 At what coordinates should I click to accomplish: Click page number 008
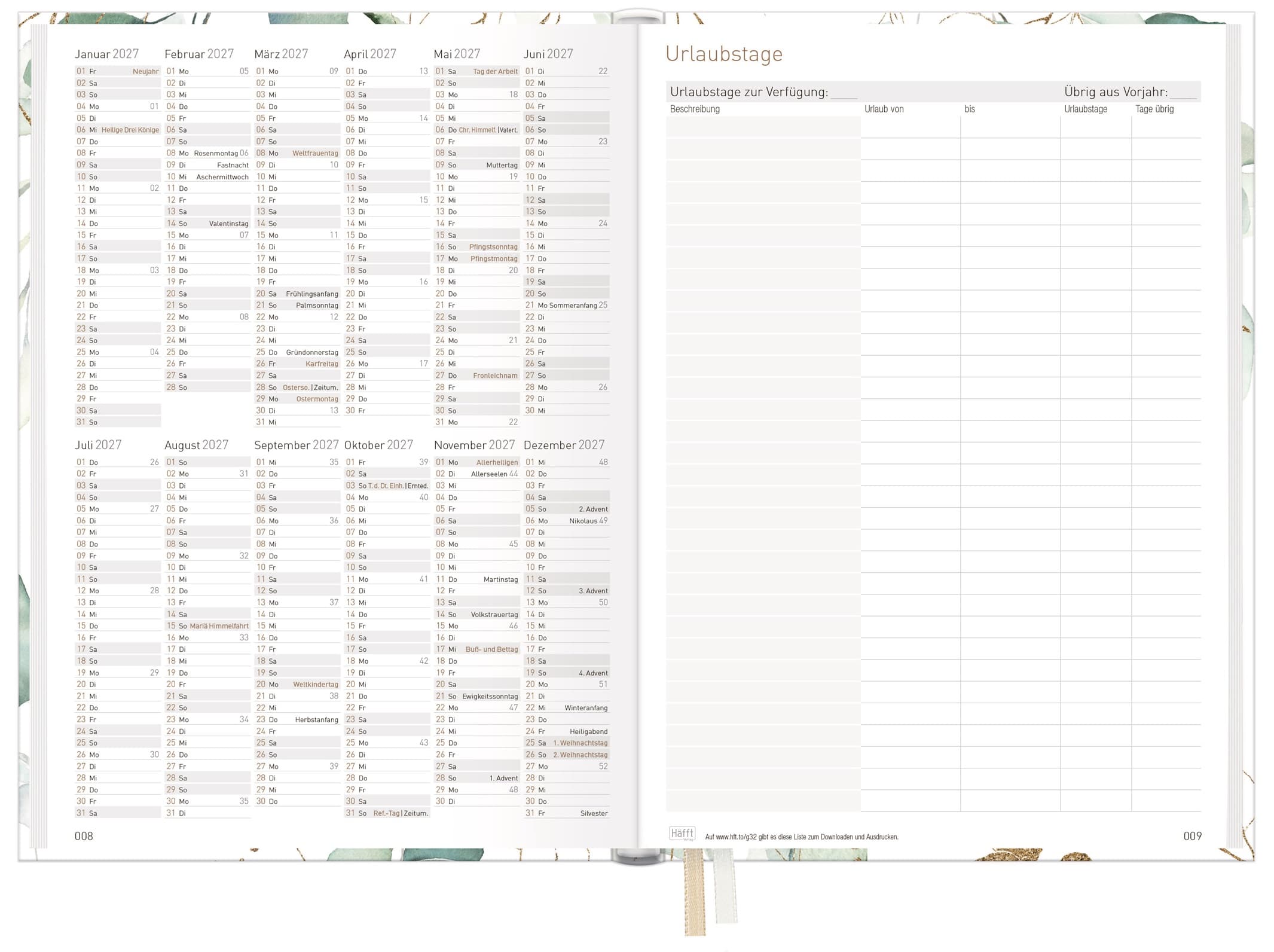click(84, 836)
